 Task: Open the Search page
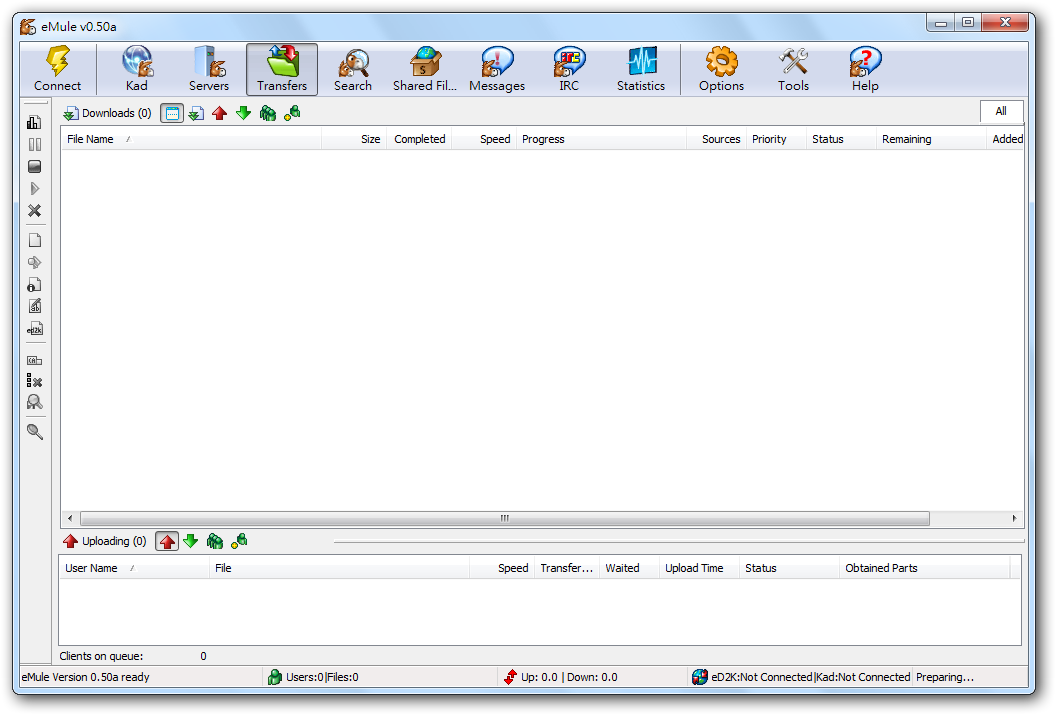pyautogui.click(x=353, y=68)
